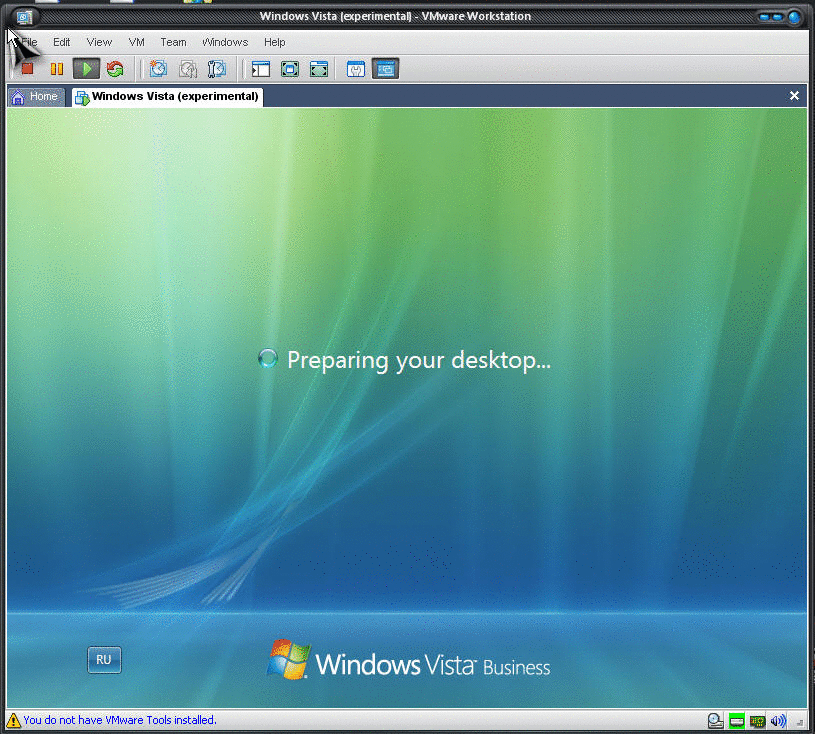The height and width of the screenshot is (734, 815).
Task: Close the current VM tab with X
Action: click(x=794, y=96)
